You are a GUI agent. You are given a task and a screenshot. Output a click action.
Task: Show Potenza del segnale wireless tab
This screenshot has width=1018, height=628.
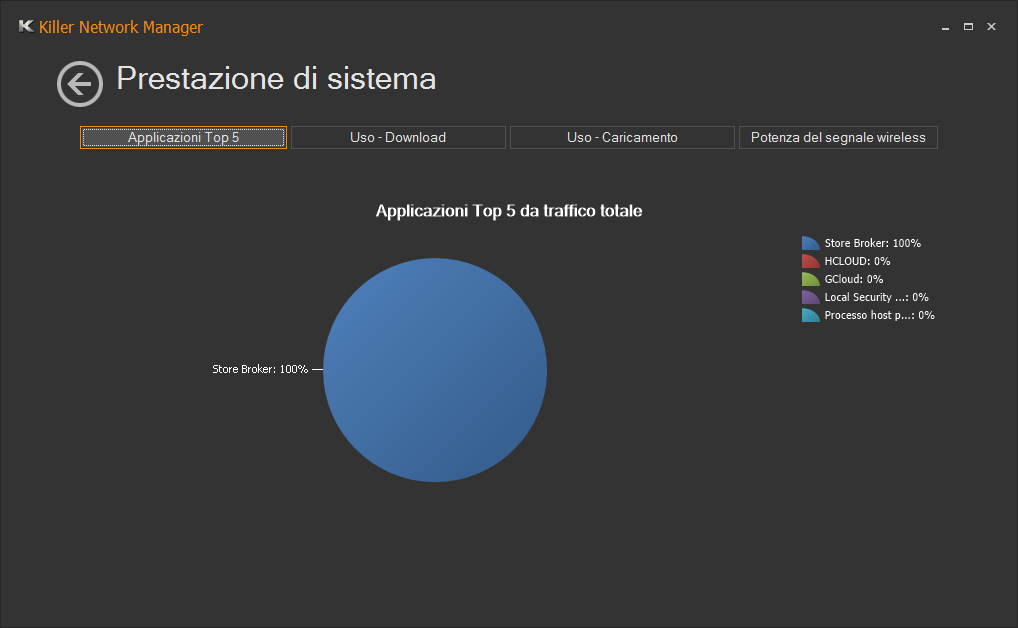(x=838, y=138)
